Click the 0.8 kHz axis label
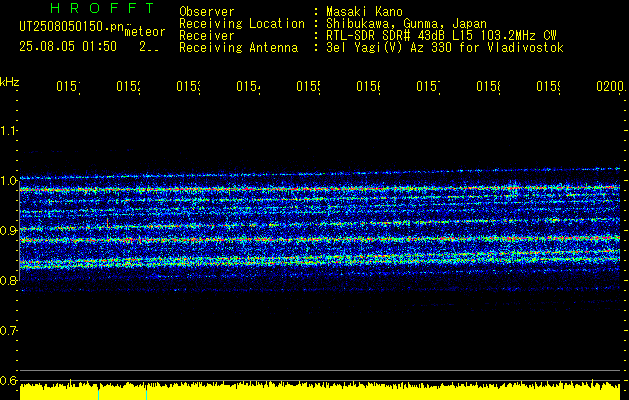Viewport: 629px width, 400px height. click(8, 280)
